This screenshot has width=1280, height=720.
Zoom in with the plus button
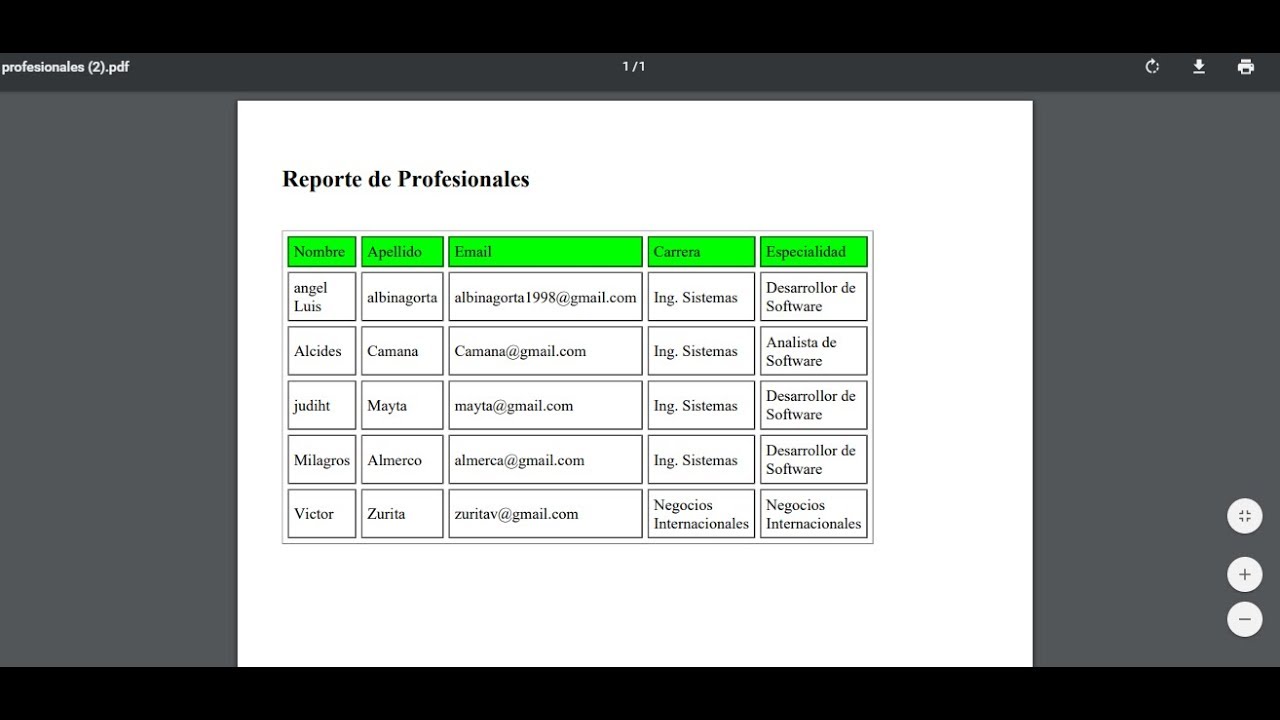(x=1245, y=575)
